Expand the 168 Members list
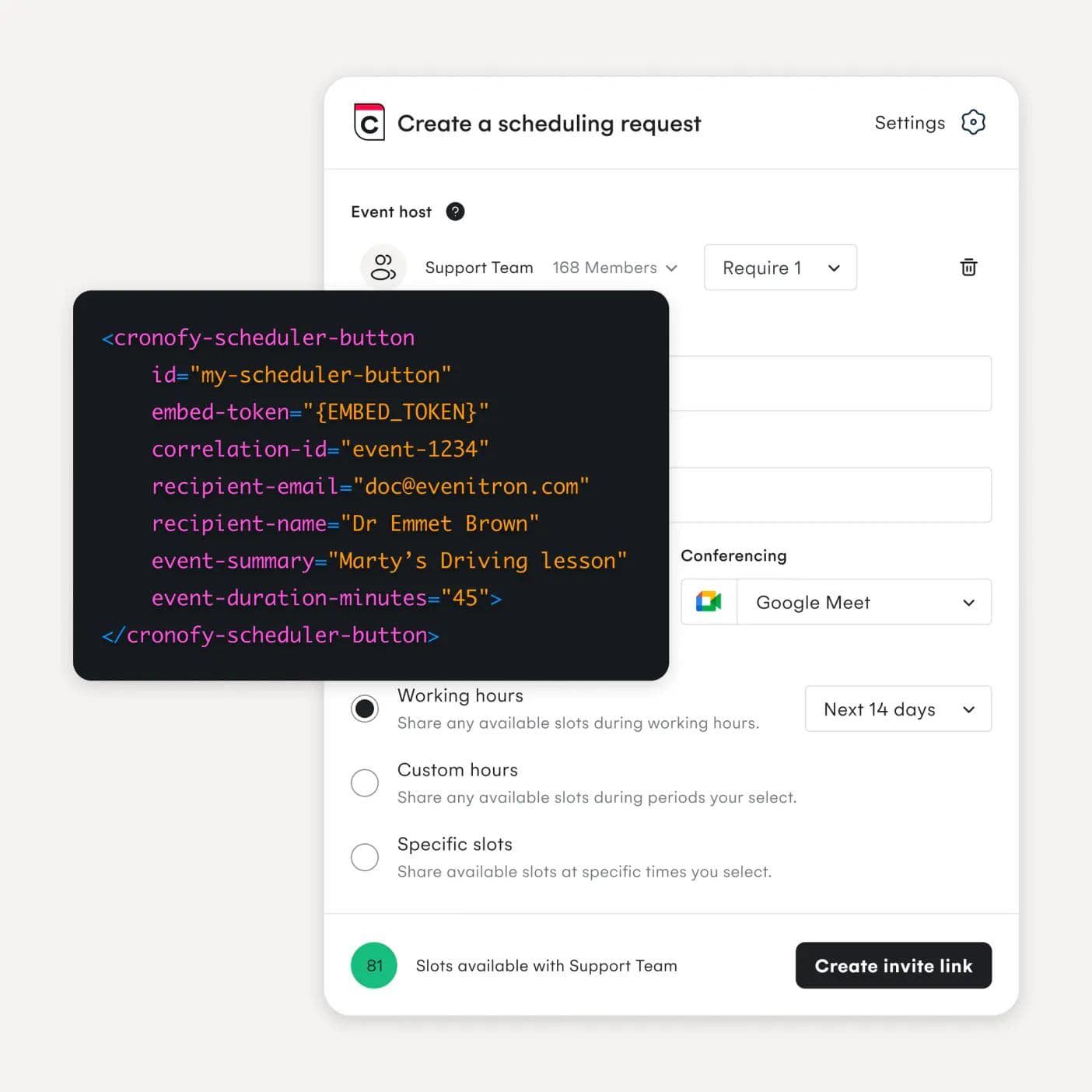Screen dimensions: 1092x1092 (614, 268)
